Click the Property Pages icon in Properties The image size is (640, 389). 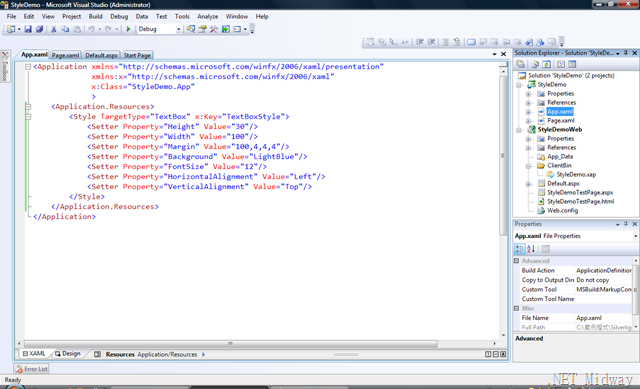(545, 249)
